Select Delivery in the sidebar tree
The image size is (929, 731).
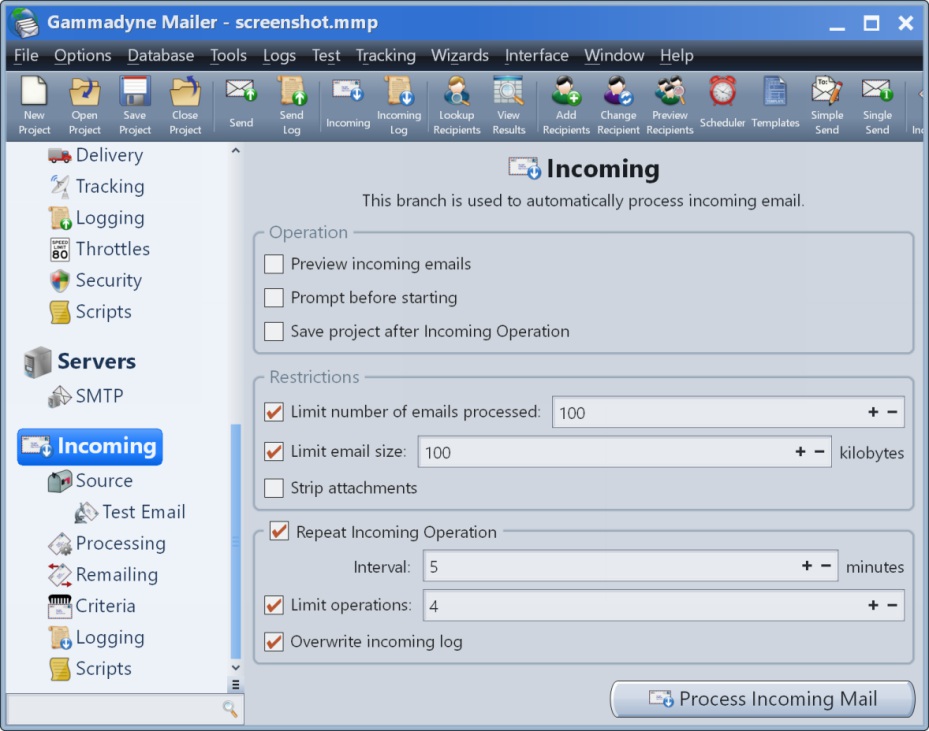pyautogui.click(x=96, y=155)
